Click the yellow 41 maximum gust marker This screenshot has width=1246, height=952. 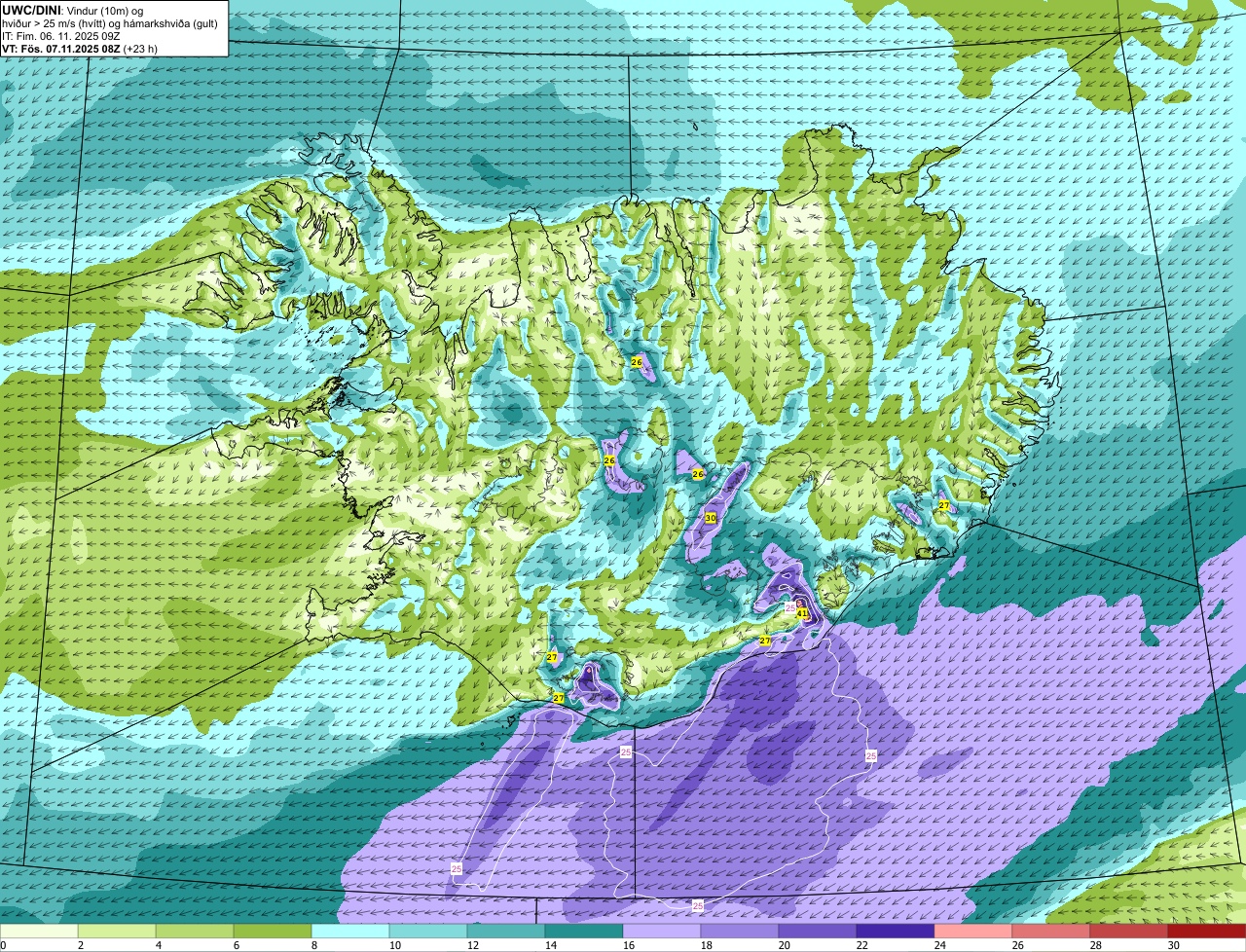point(803,613)
